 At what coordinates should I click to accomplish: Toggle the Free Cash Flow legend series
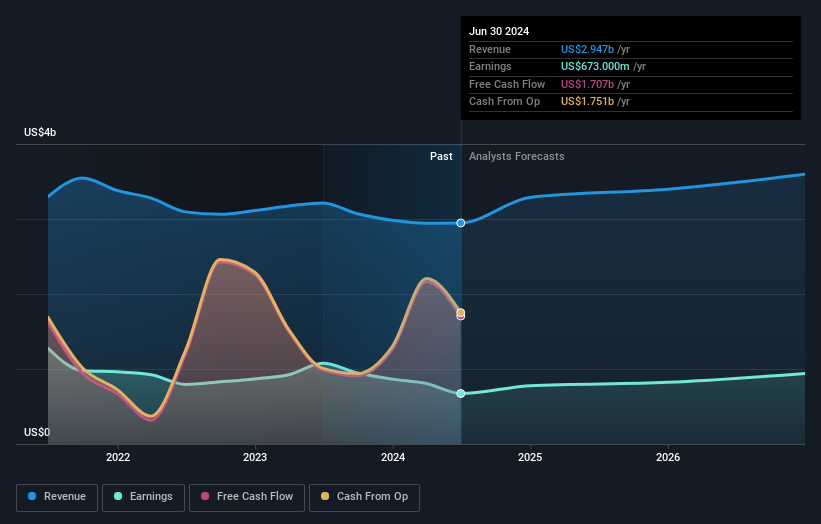[247, 497]
